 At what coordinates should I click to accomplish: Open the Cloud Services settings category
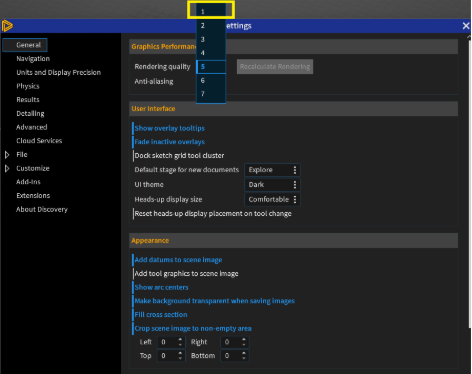click(39, 141)
